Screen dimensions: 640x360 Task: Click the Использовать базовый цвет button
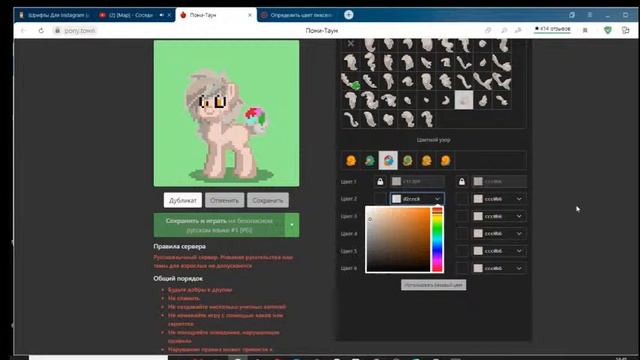(x=433, y=285)
